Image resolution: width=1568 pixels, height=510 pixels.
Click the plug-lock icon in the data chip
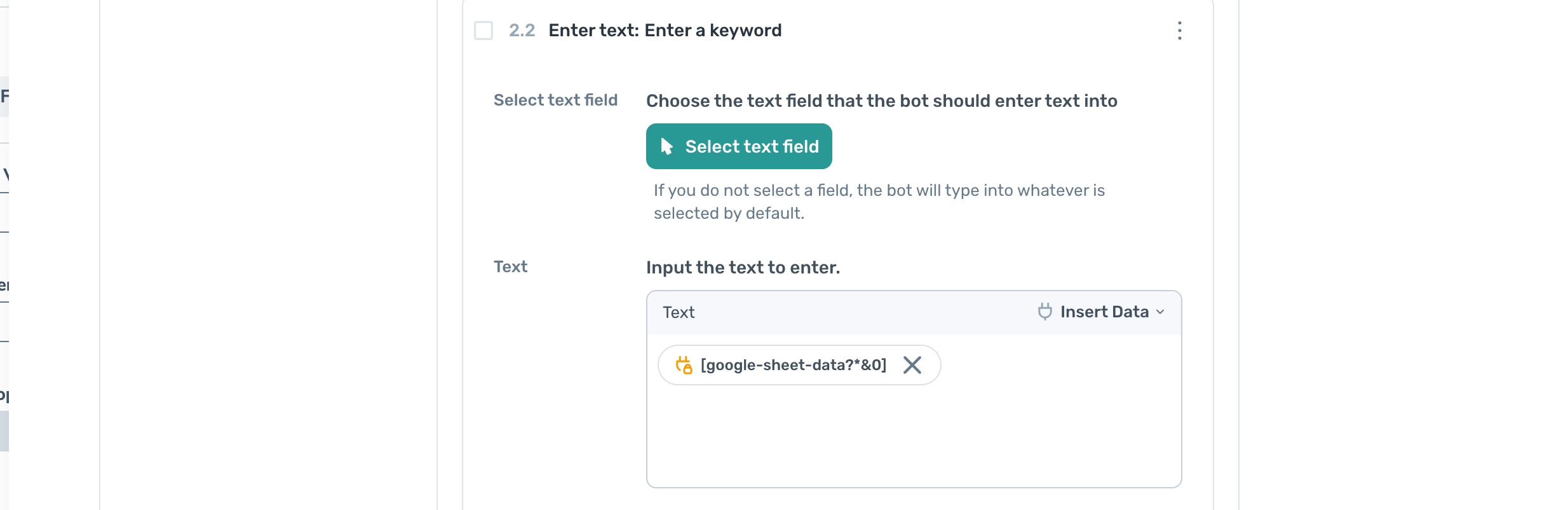pos(684,365)
